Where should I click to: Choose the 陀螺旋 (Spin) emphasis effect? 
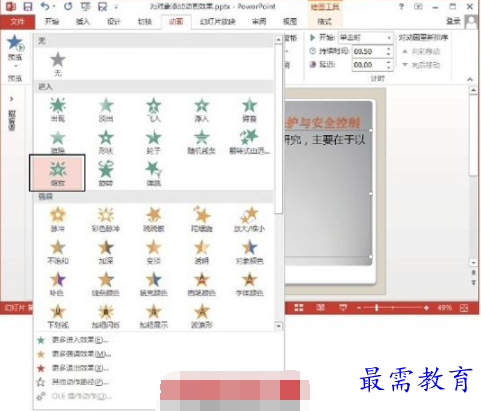coord(201,219)
